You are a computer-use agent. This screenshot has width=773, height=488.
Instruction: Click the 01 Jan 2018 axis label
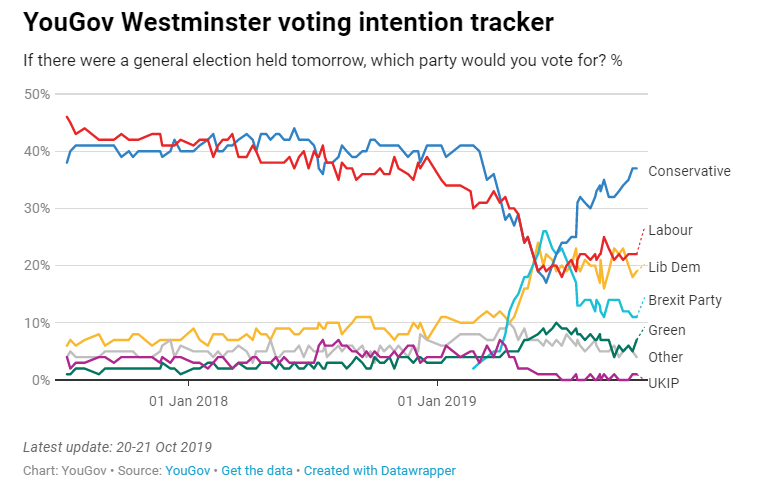click(x=187, y=402)
